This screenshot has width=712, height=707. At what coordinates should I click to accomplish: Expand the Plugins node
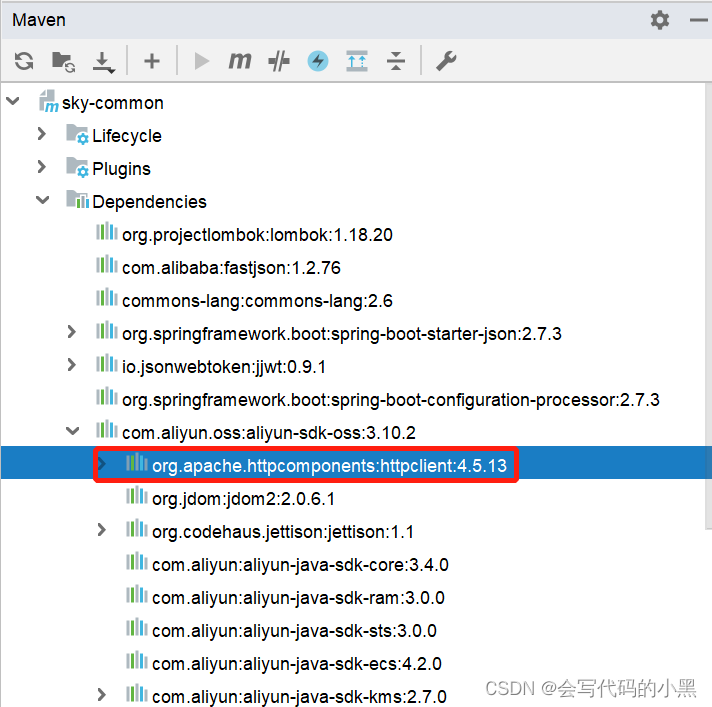(42, 167)
